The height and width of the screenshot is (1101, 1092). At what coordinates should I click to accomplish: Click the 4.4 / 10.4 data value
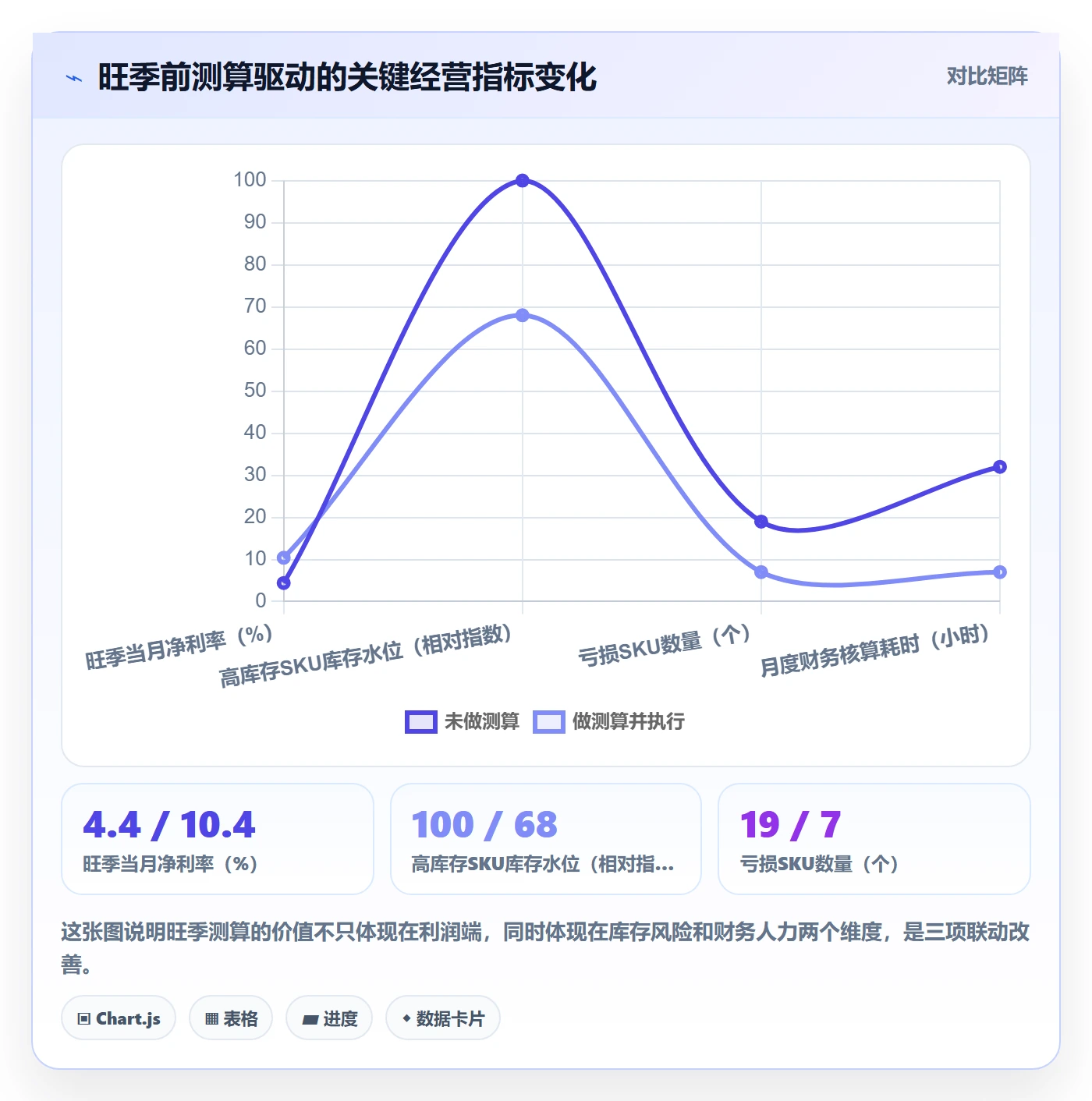click(169, 825)
